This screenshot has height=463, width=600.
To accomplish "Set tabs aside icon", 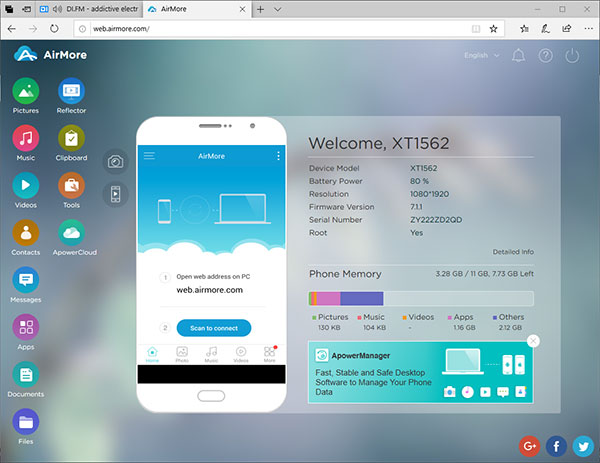I will pos(26,9).
